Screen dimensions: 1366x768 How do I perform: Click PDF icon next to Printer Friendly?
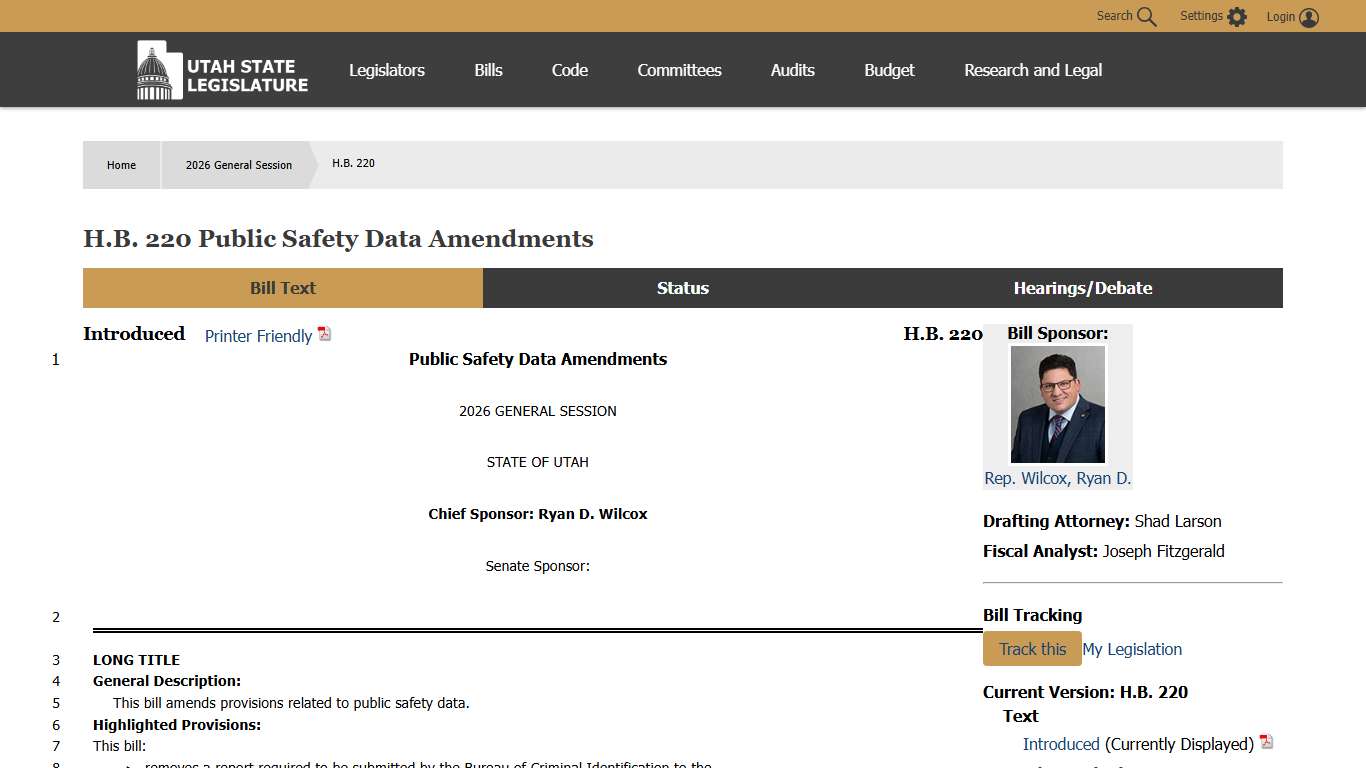(x=324, y=334)
